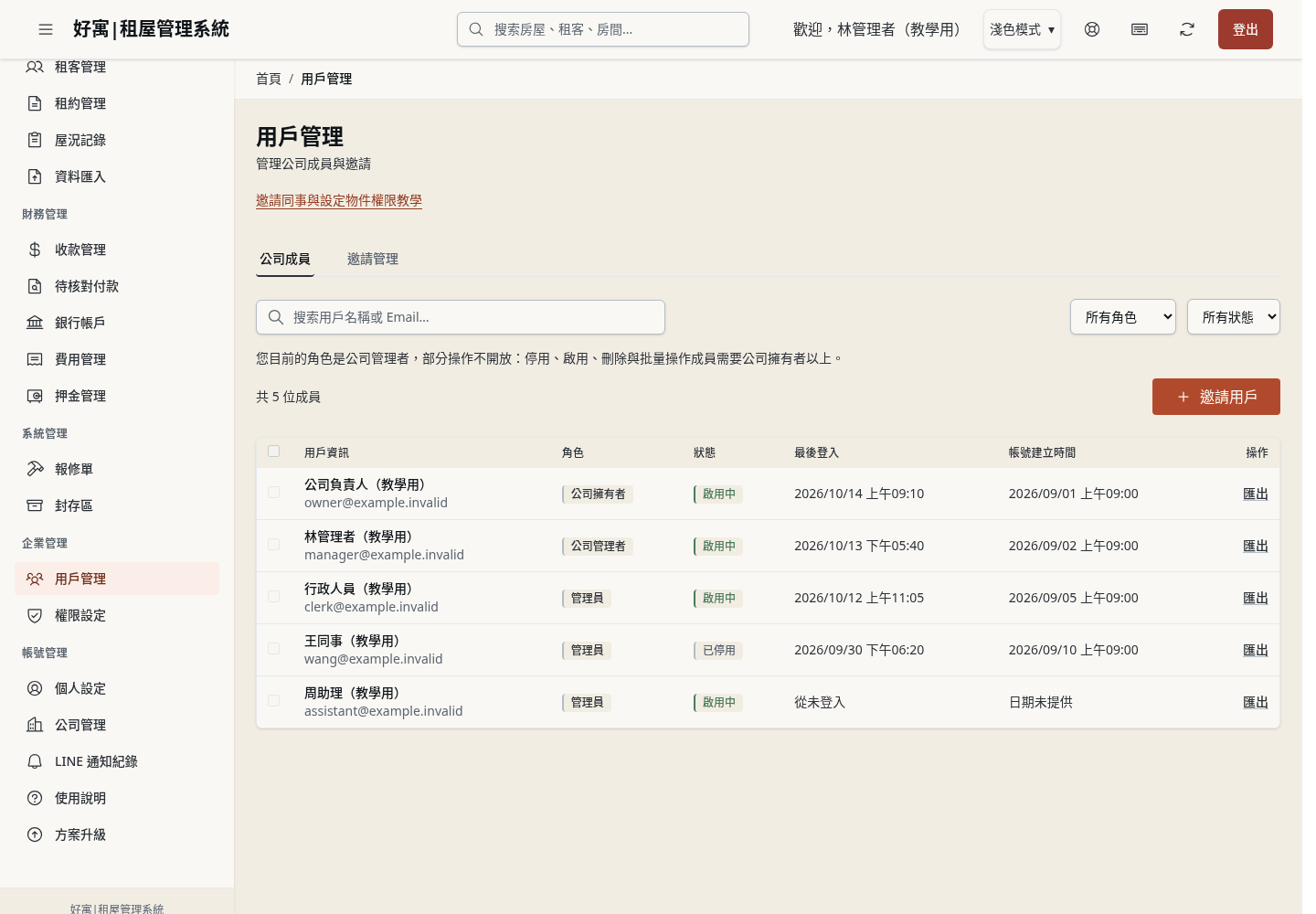This screenshot has height=914, width=1316.
Task: Open the 所有角色 role filter dropdown
Action: point(1123,317)
